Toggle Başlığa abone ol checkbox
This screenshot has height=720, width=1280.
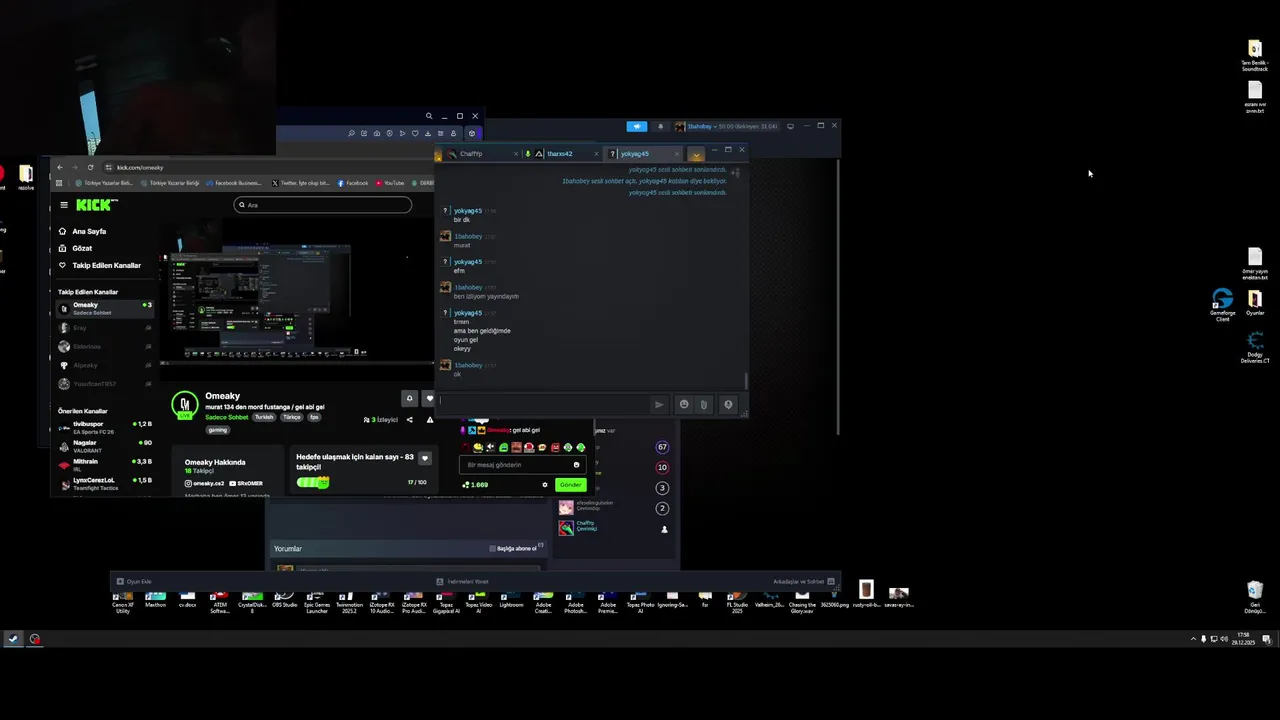tap(493, 548)
